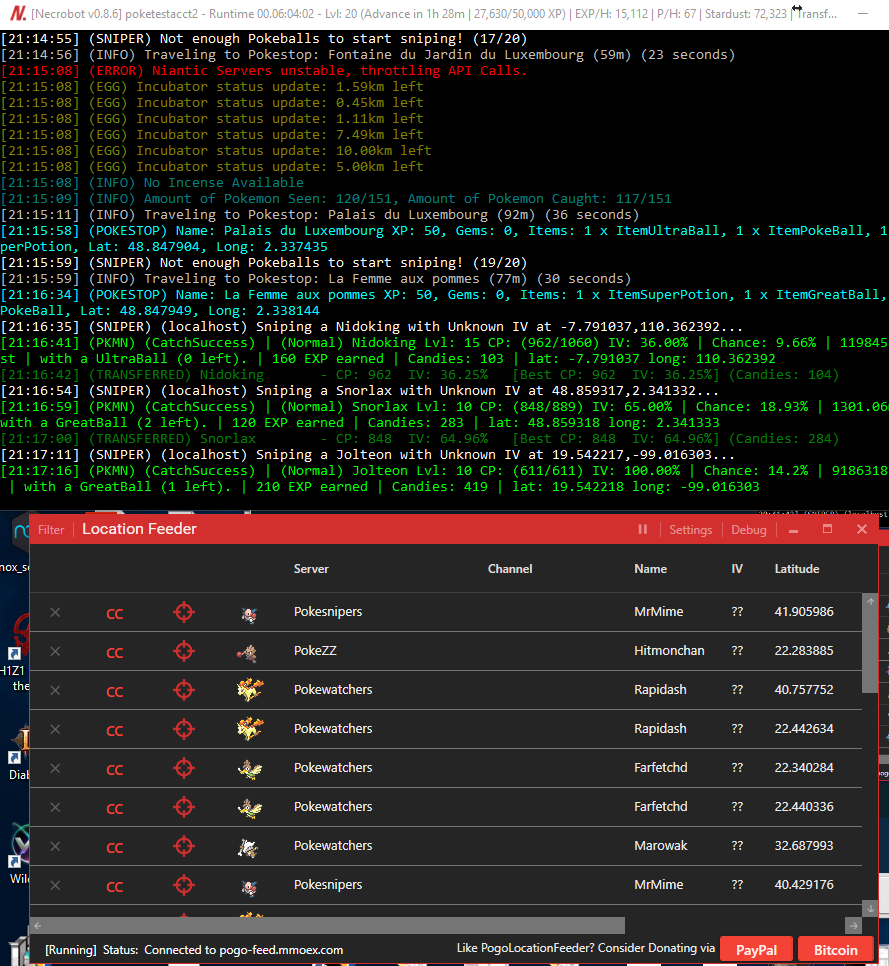This screenshot has height=966, width=889.
Task: Remove the Hitmonchan row
Action: [55, 651]
